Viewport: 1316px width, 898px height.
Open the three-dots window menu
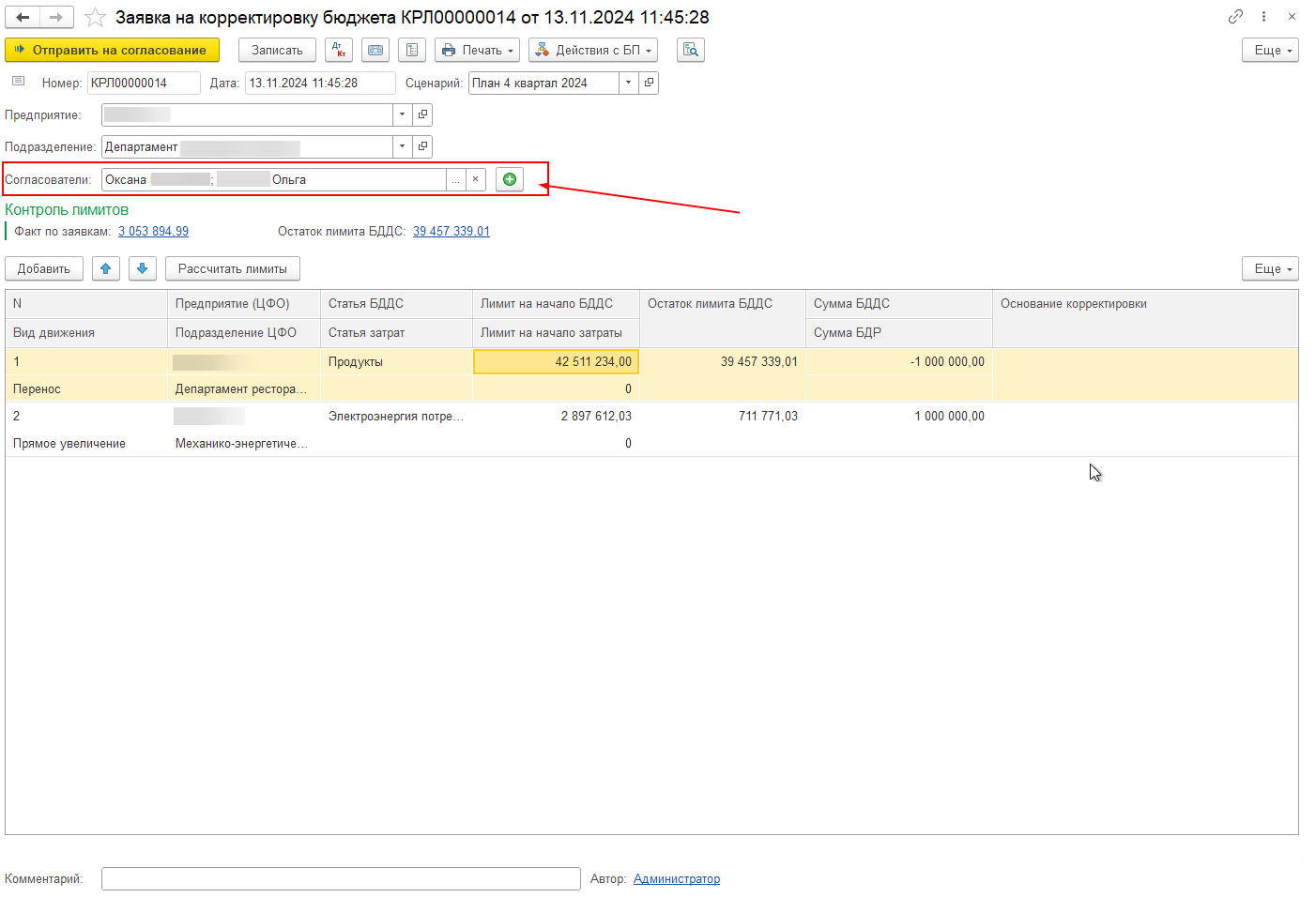1264,17
